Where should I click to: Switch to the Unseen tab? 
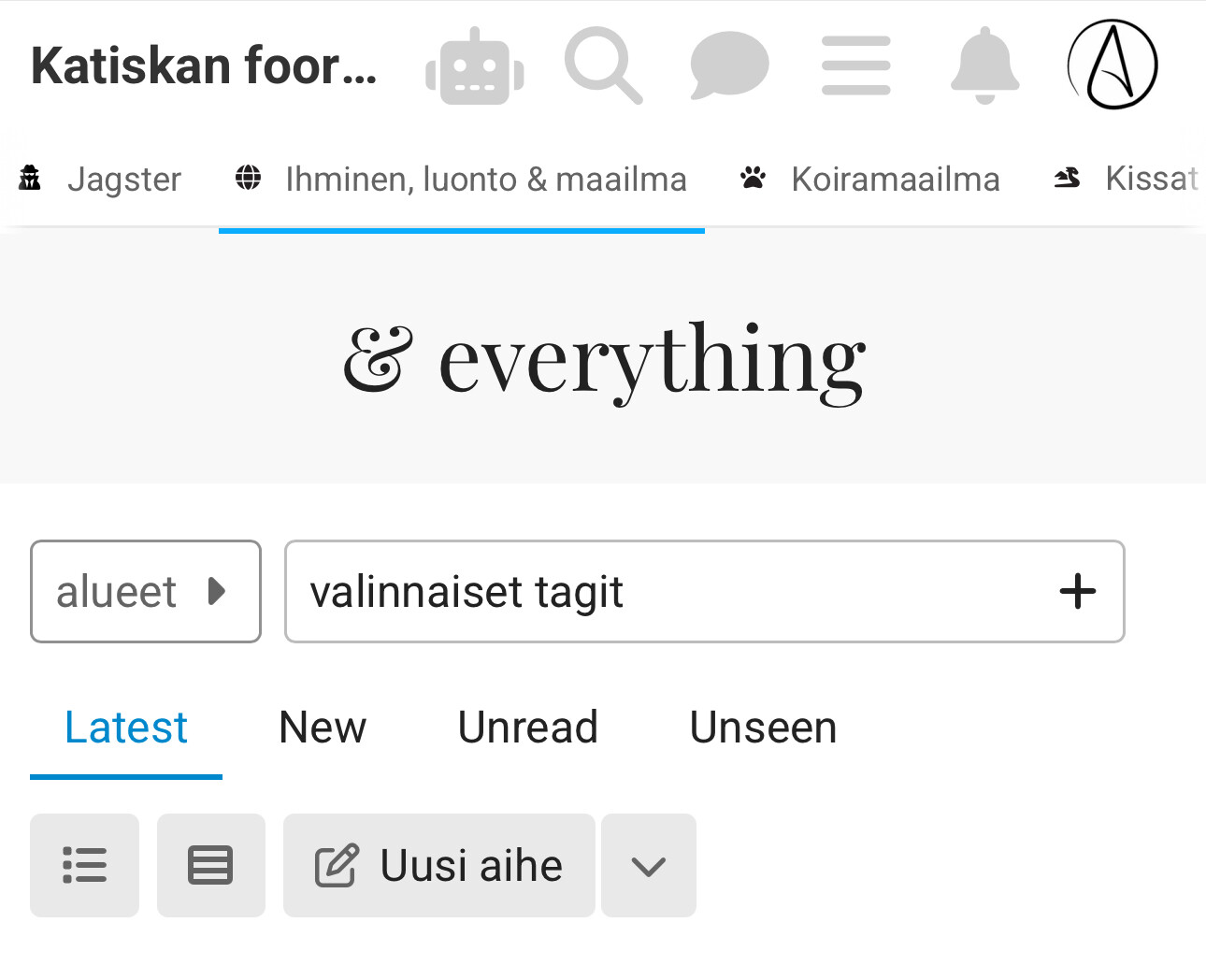[x=763, y=728]
